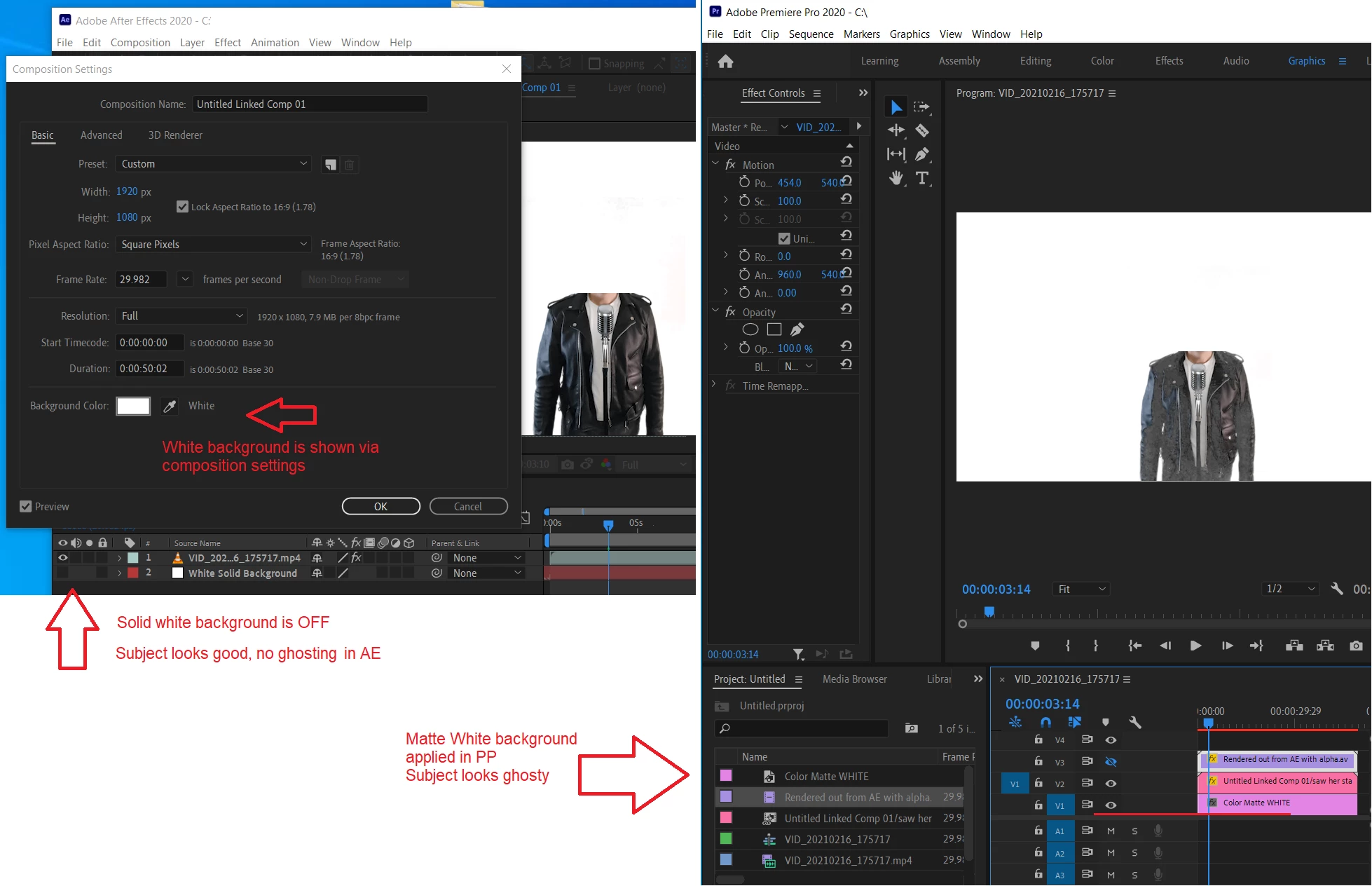Viewport: 1372px width, 886px height.
Task: Select the Type tool in Premiere
Action: click(922, 178)
